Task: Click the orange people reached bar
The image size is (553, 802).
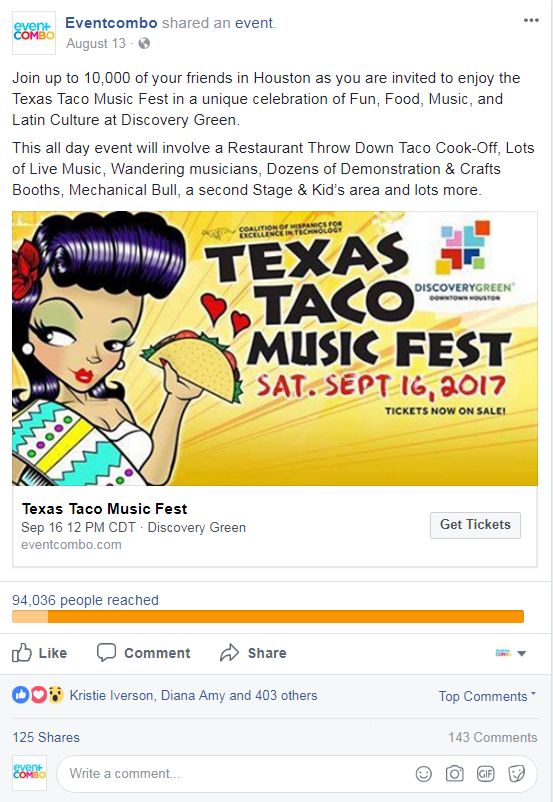Action: (268, 616)
